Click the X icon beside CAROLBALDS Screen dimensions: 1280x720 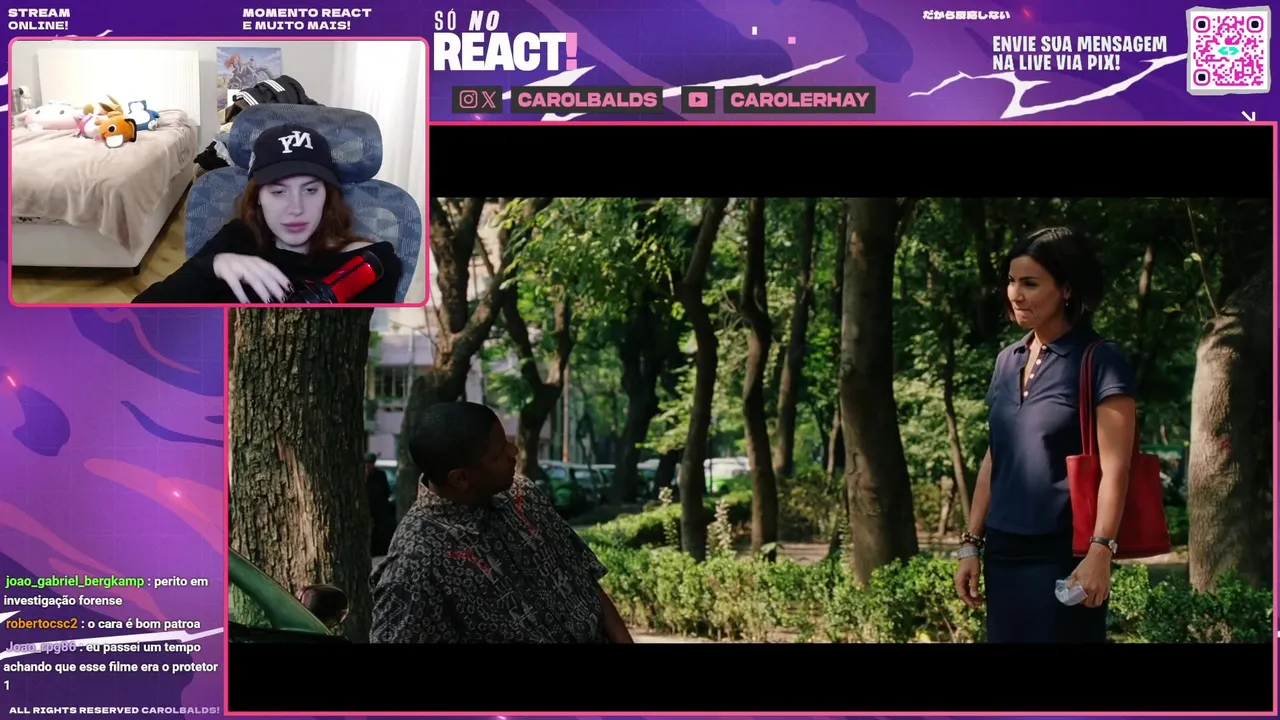coord(488,99)
